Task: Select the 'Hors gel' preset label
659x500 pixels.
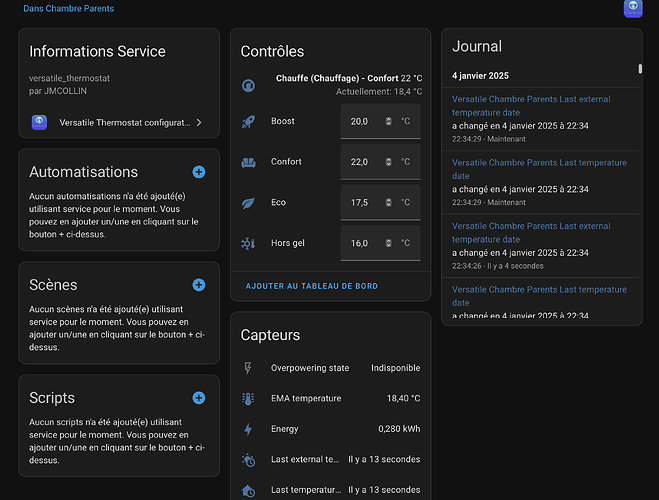Action: [x=288, y=243]
